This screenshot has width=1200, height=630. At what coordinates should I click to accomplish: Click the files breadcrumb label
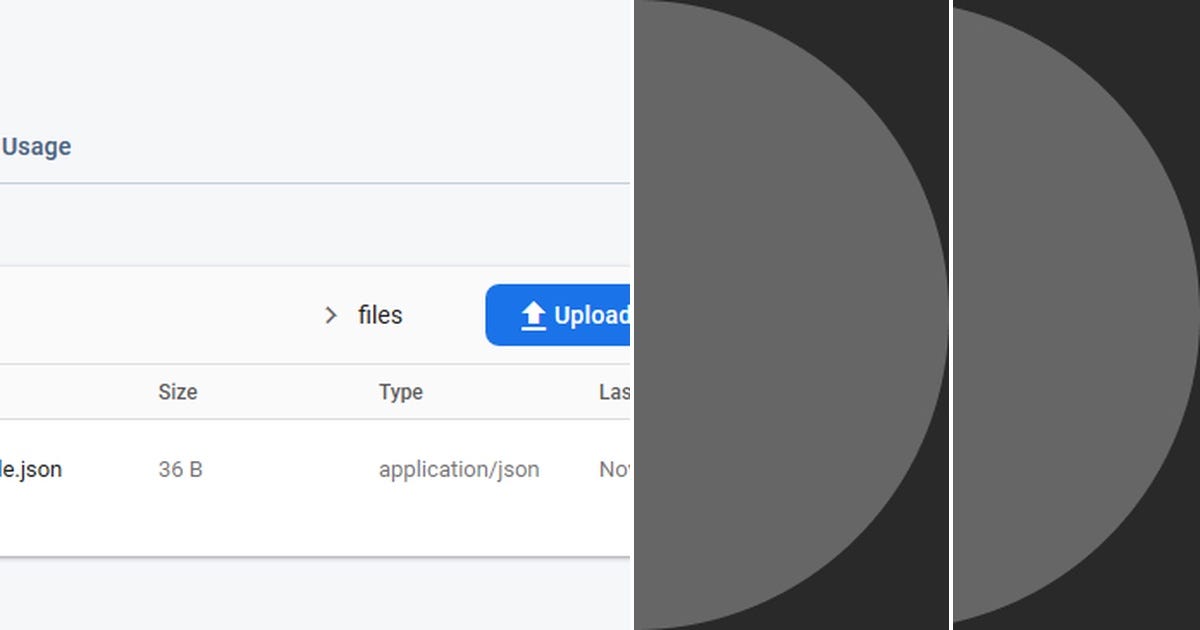(379, 315)
